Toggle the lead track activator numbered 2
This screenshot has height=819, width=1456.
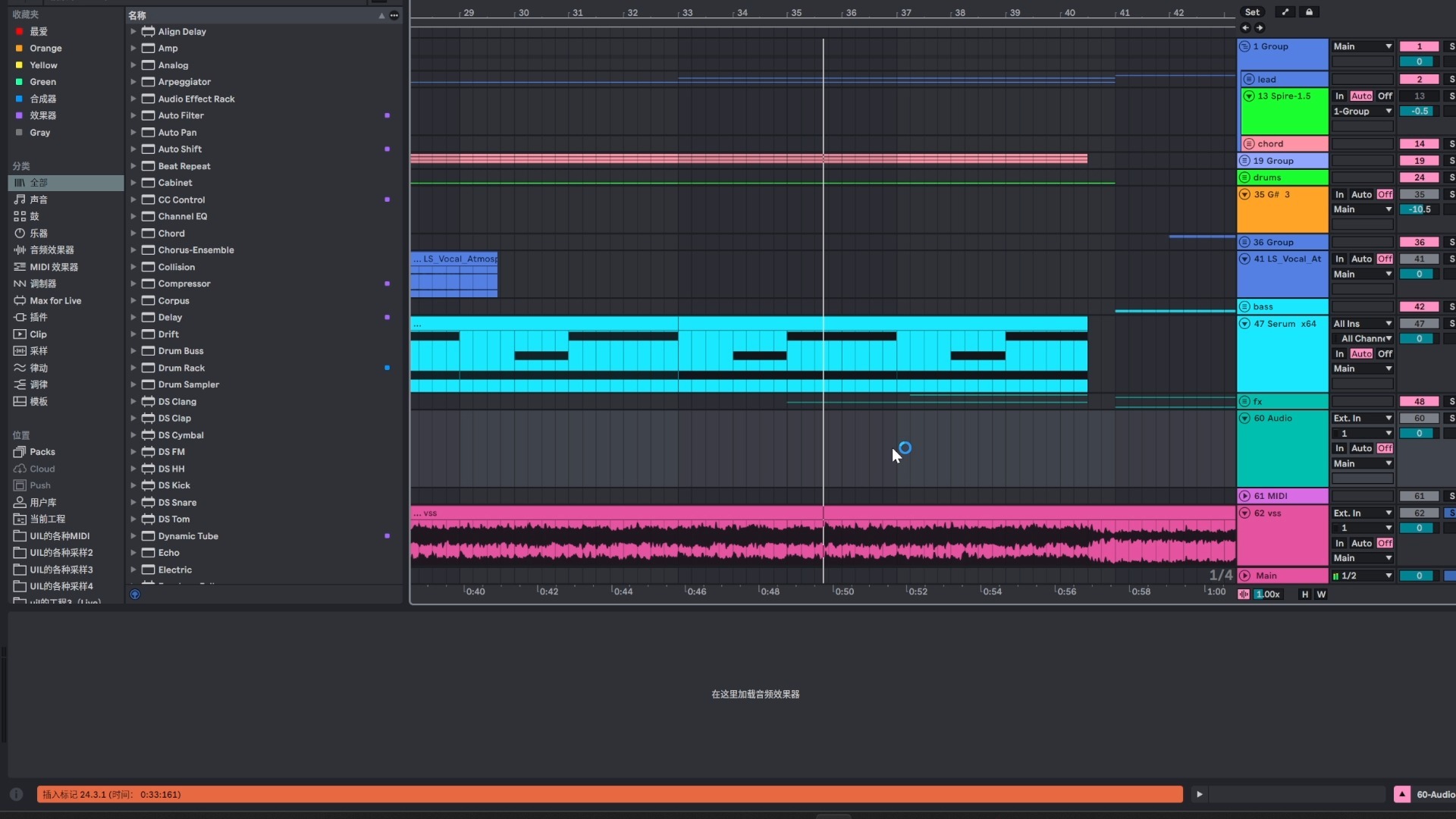pyautogui.click(x=1419, y=80)
